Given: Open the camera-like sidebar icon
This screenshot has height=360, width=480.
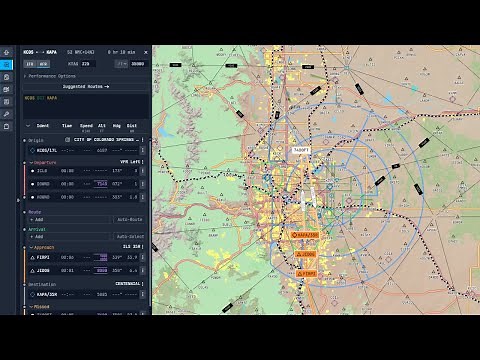Looking at the screenshot, I should pos(6,90).
